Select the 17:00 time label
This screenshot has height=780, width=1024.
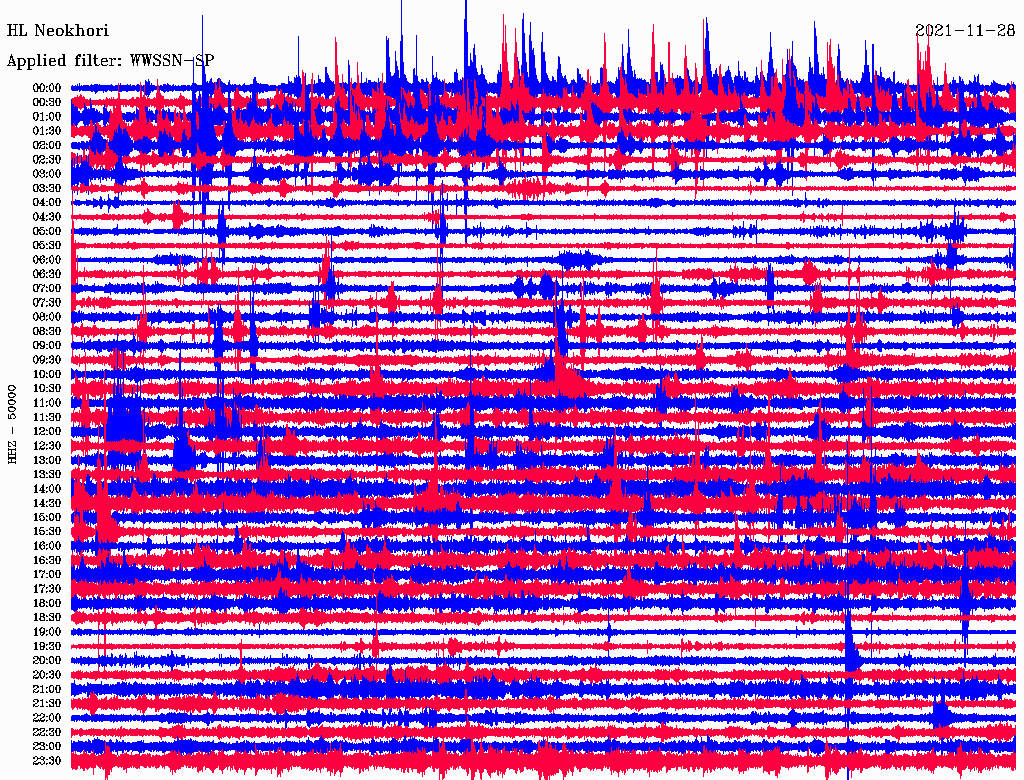click(47, 575)
